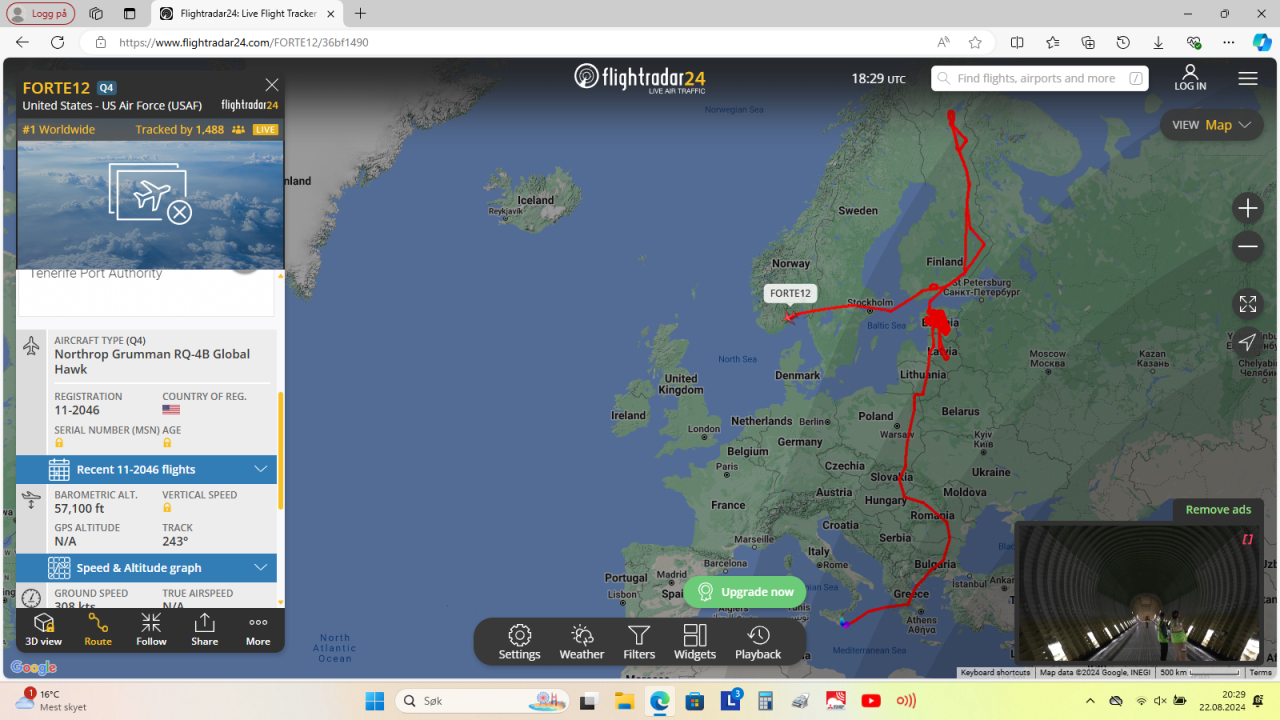Image resolution: width=1280 pixels, height=720 pixels.
Task: Open the Route tool icon
Action: (97, 629)
